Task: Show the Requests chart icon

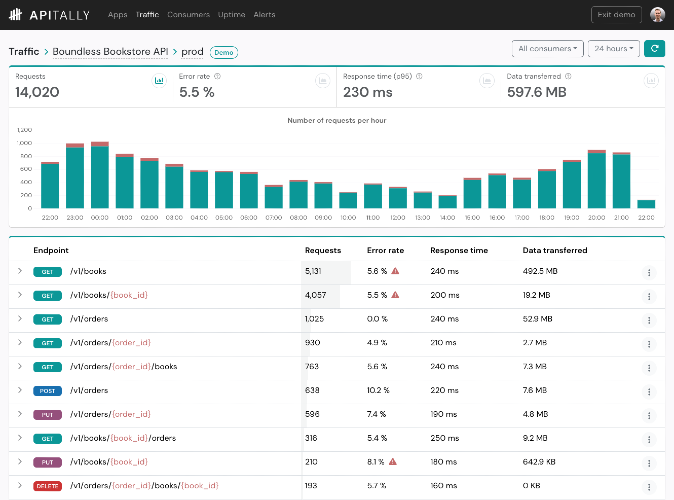Action: 159,80
